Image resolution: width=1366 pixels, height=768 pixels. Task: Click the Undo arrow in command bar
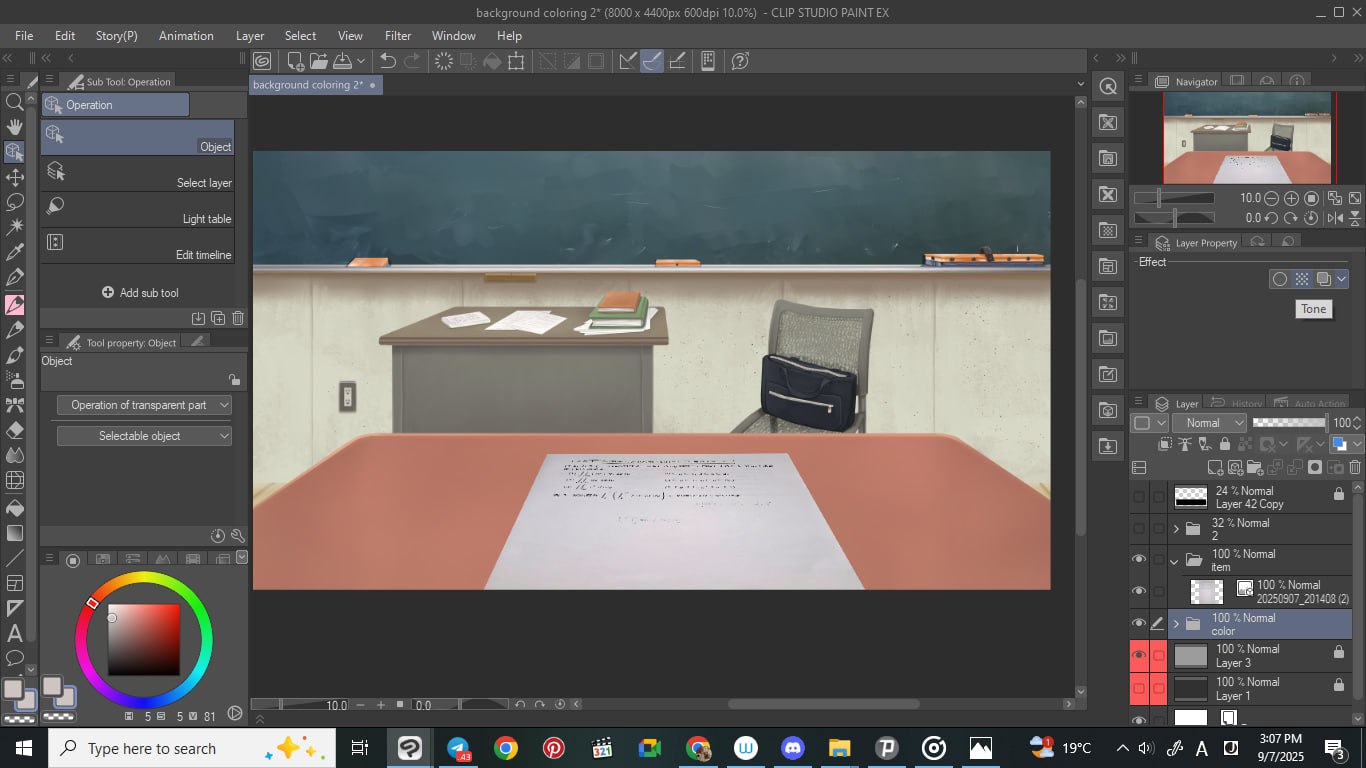(388, 61)
